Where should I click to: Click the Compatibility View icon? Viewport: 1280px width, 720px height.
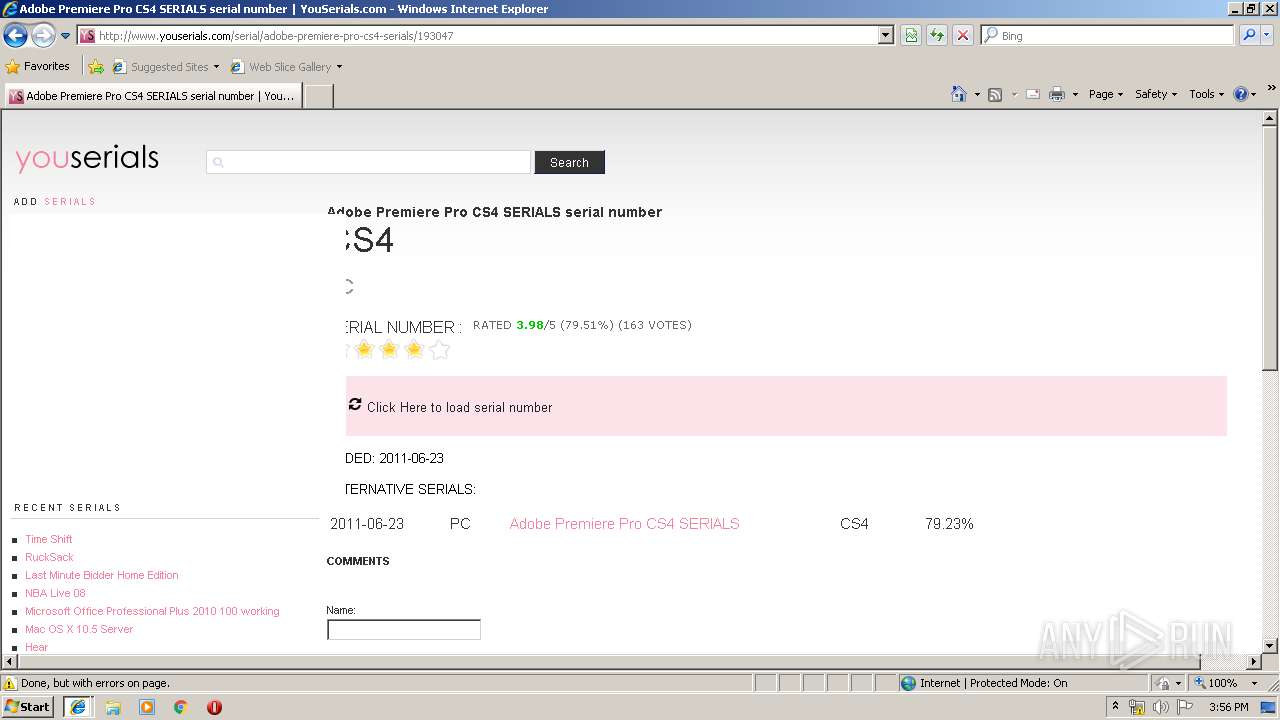tap(911, 35)
